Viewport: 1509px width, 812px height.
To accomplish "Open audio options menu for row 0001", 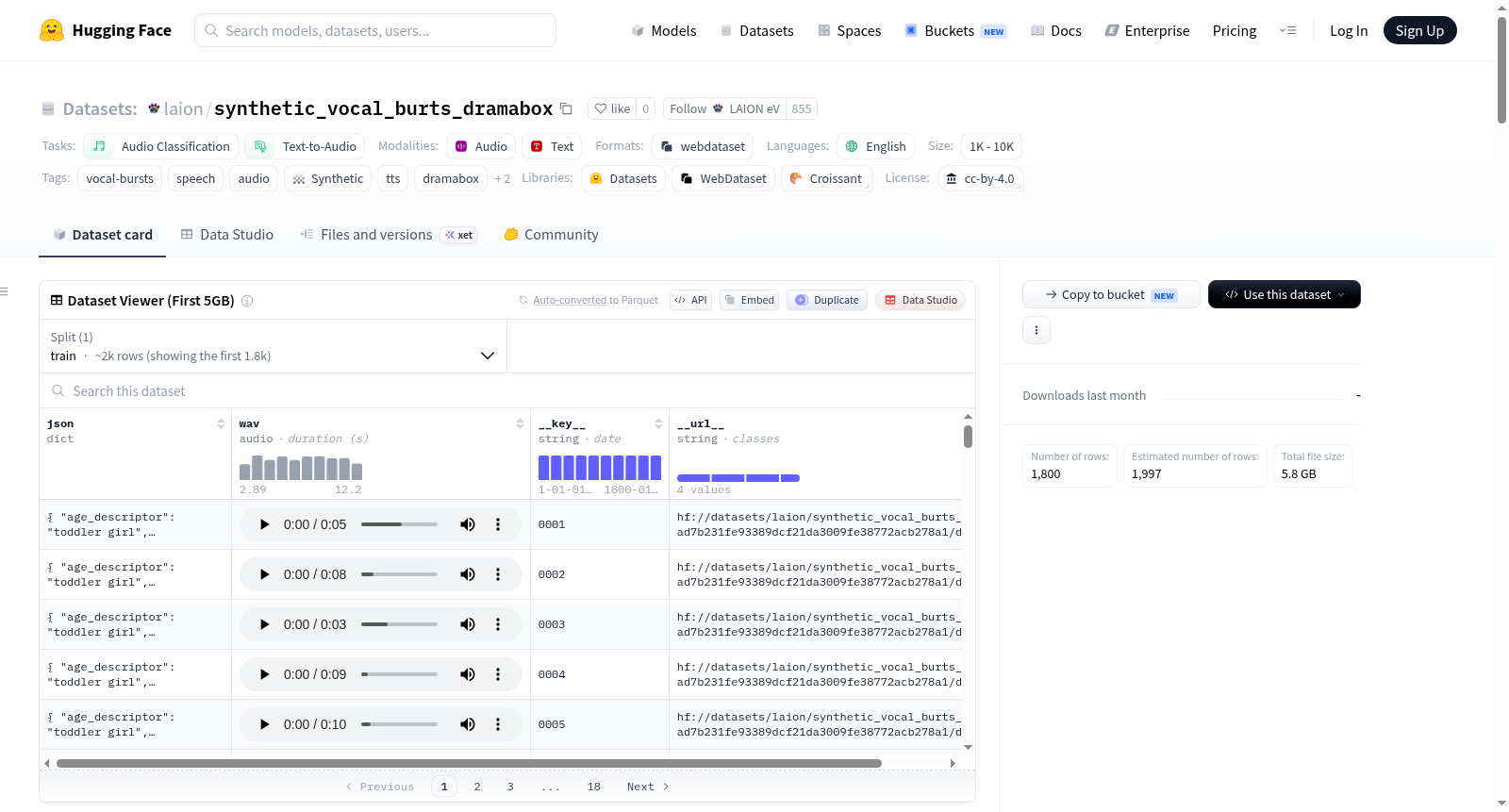I will click(x=498, y=524).
